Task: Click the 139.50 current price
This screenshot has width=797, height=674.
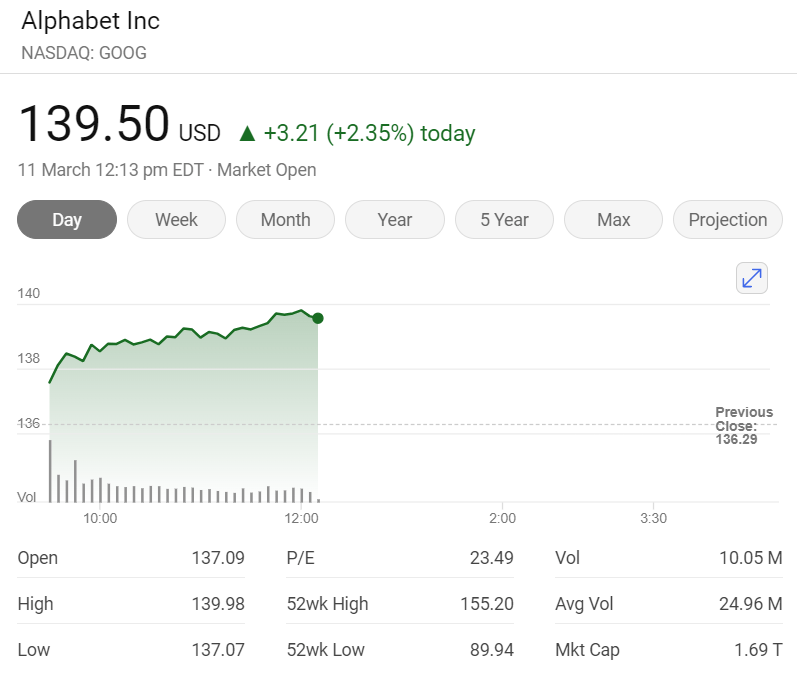Action: tap(94, 125)
